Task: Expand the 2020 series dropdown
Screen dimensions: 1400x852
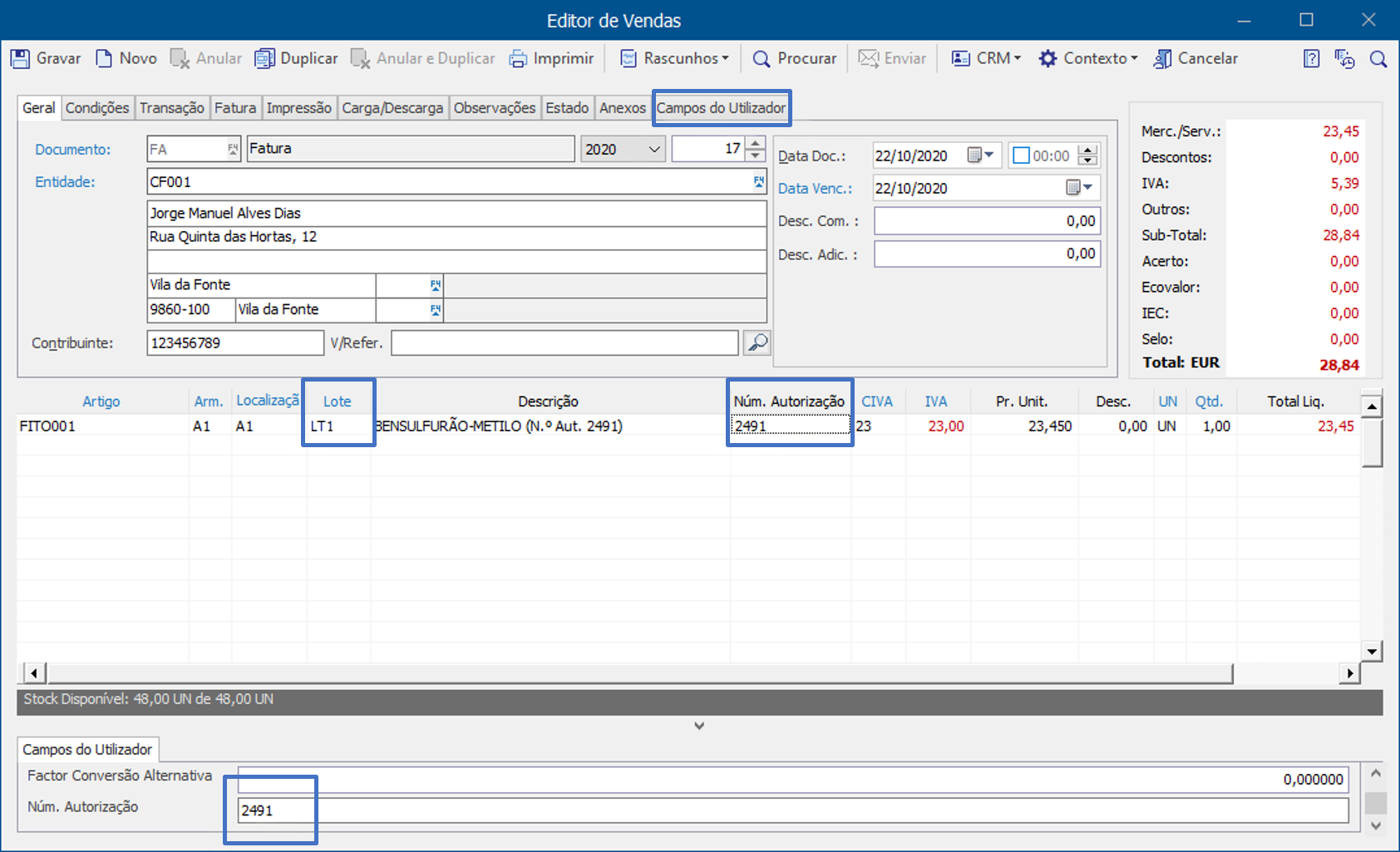Action: pos(654,149)
